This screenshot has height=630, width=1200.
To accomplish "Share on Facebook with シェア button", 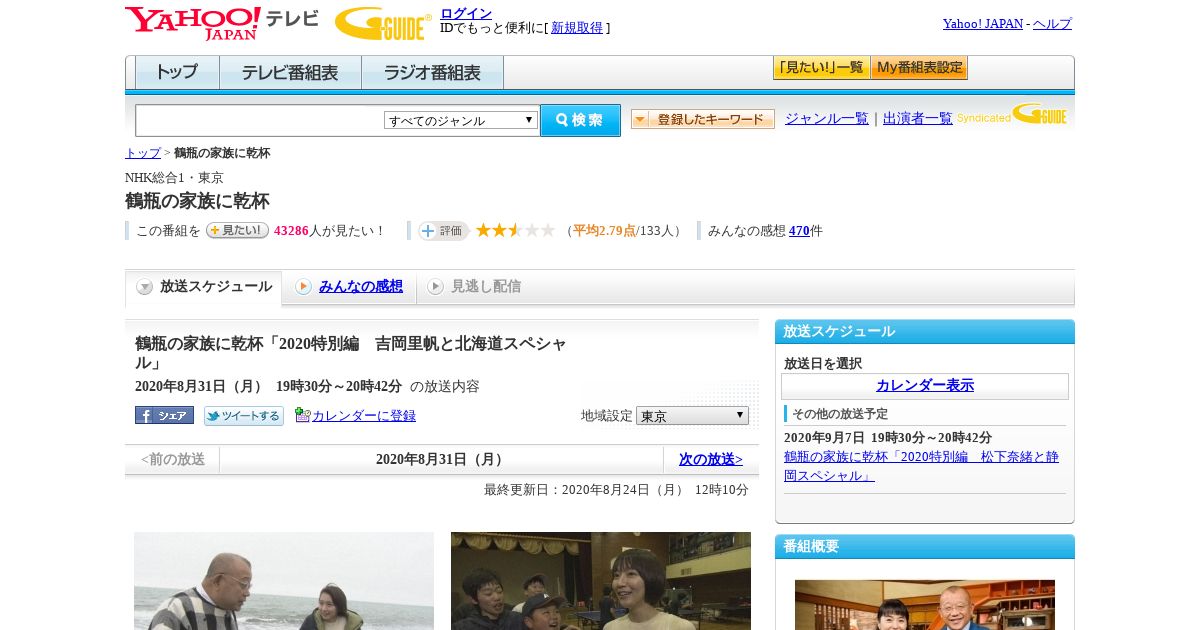I will coord(164,415).
